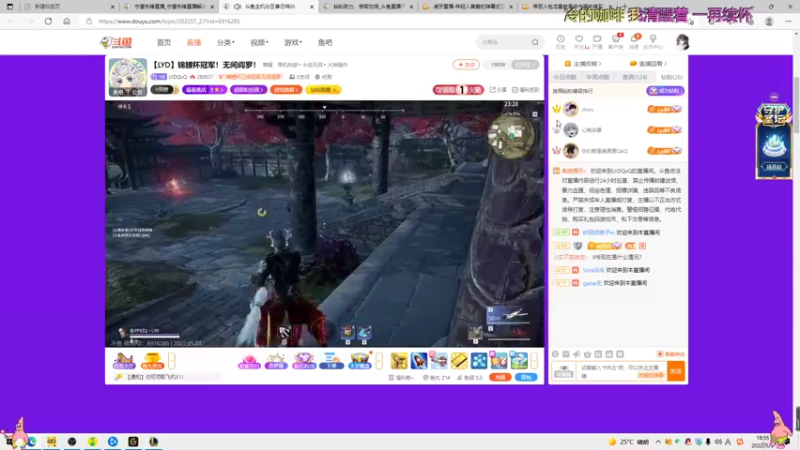This screenshot has height=450, width=800.
Task: Open the purple diamond 钻石 activity icon
Action: coord(304,361)
